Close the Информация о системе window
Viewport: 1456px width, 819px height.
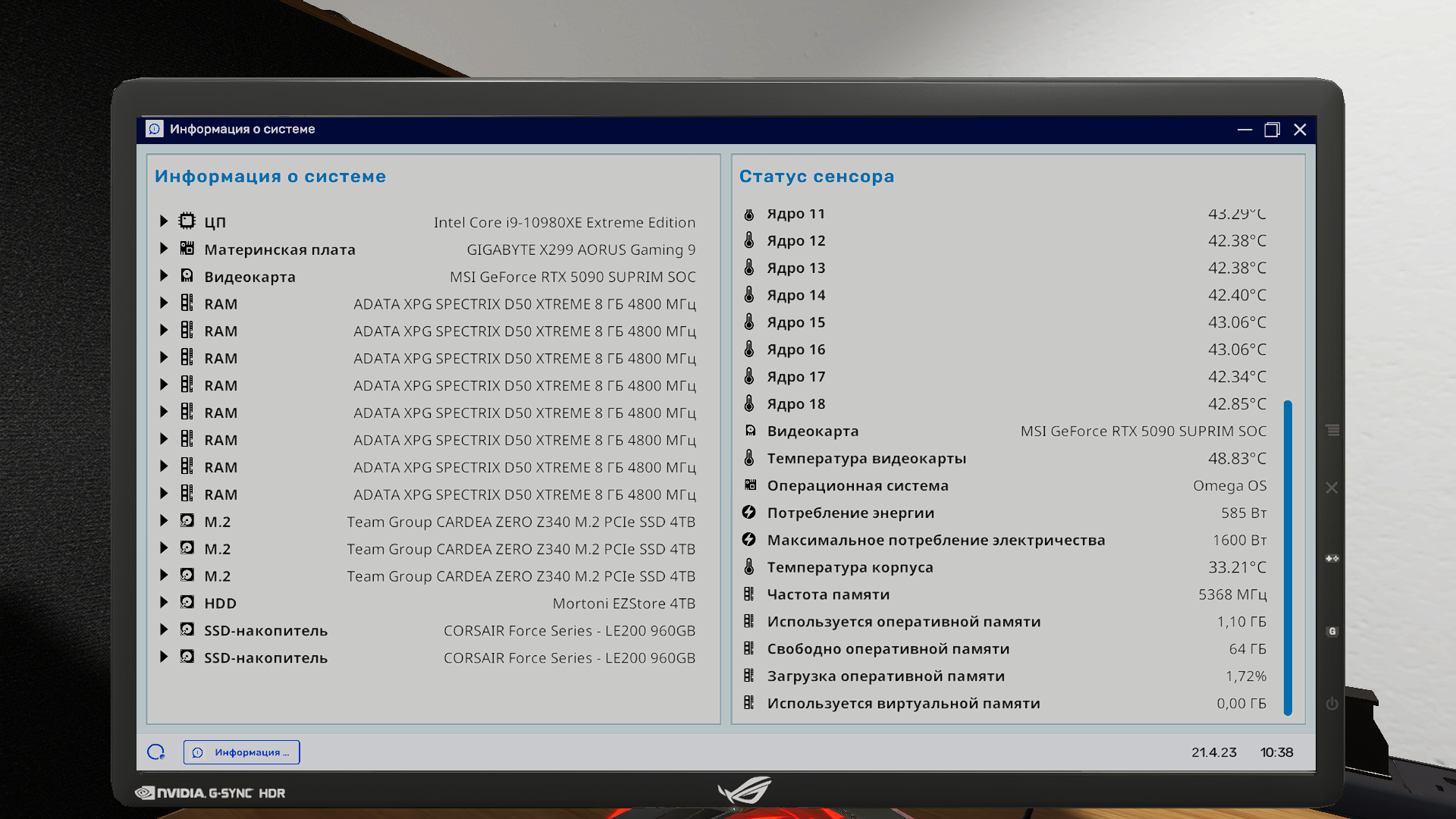pyautogui.click(x=1300, y=130)
